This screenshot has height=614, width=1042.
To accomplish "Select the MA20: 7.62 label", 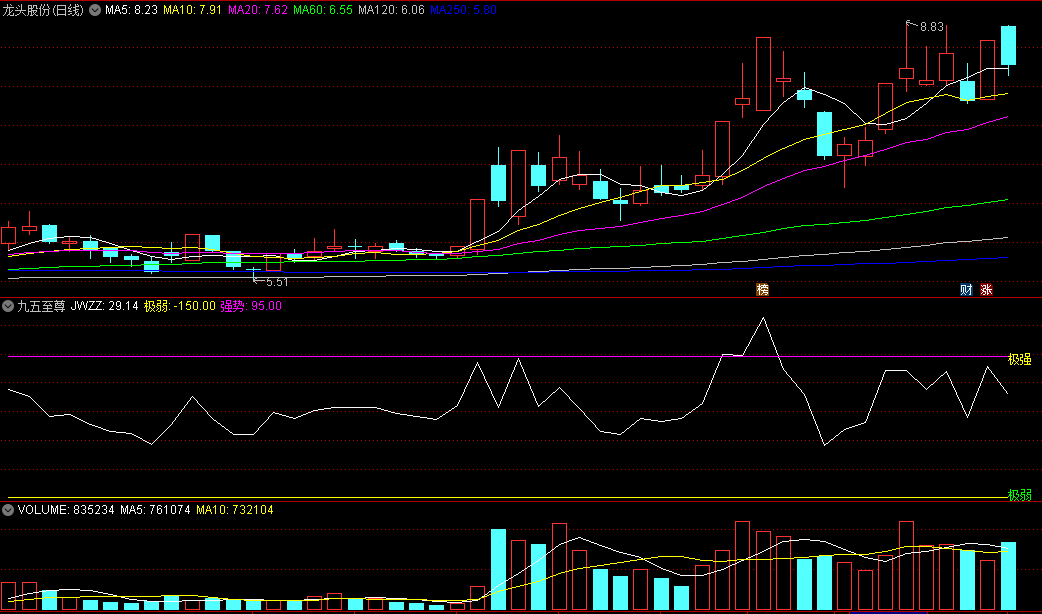I will click(x=258, y=10).
